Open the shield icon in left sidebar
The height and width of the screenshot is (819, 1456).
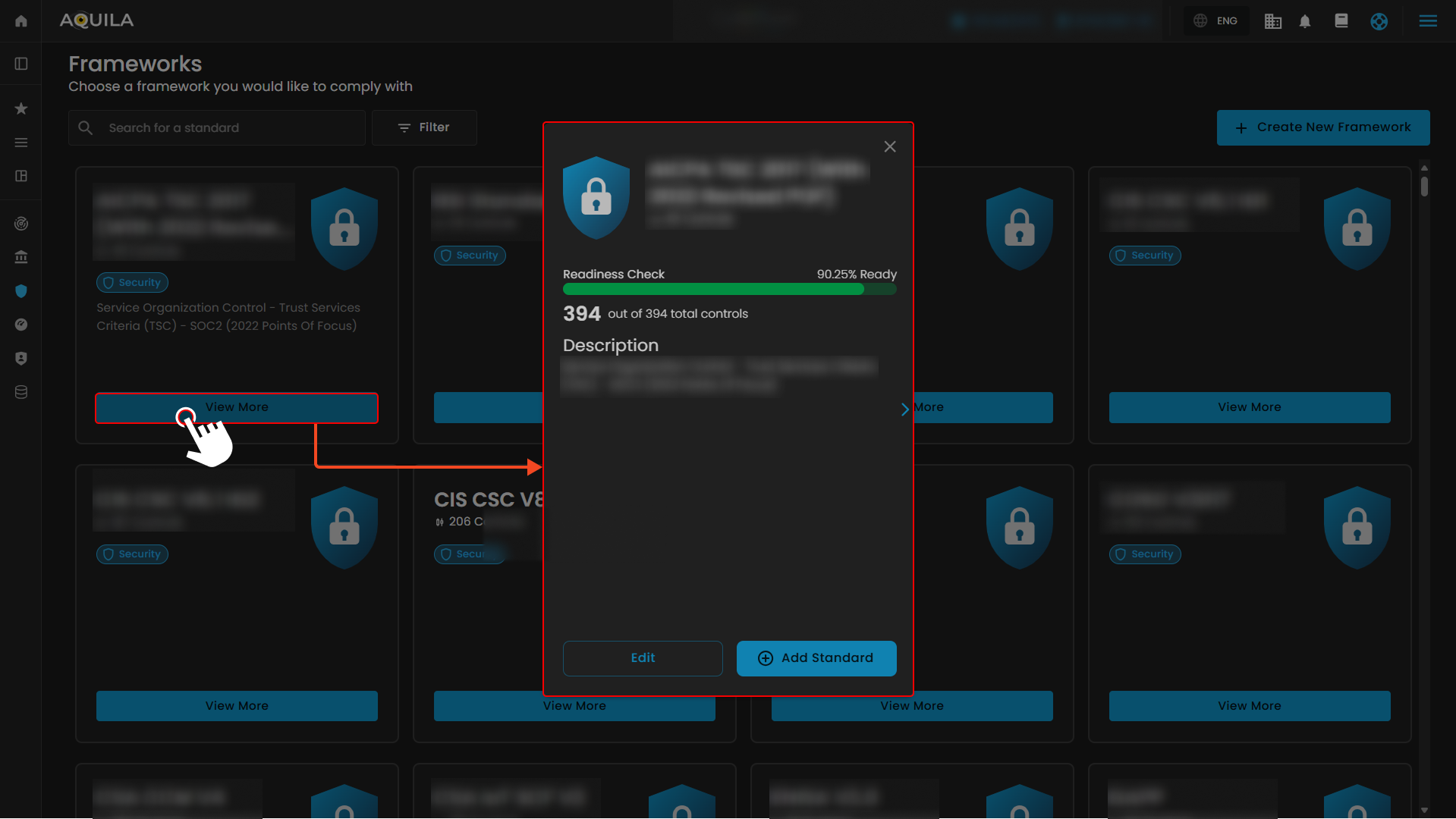click(x=21, y=291)
